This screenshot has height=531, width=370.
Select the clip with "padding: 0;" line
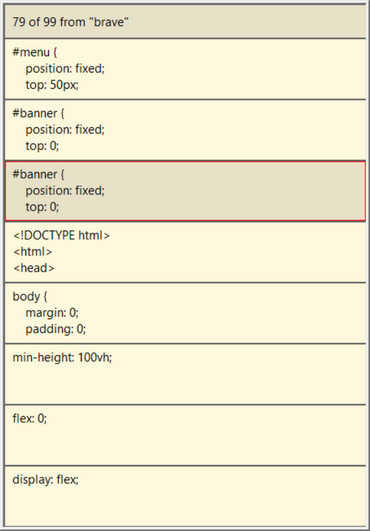pyautogui.click(x=185, y=313)
